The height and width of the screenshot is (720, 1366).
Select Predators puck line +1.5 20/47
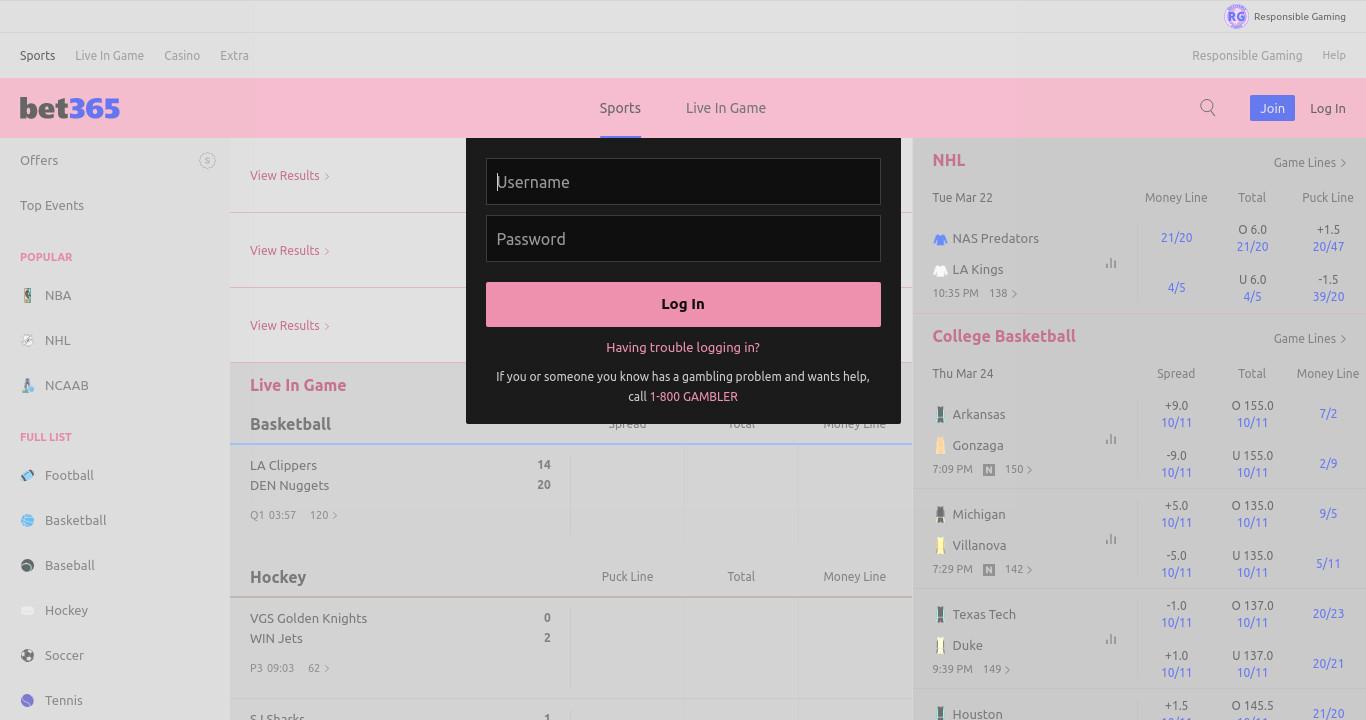pos(1328,238)
